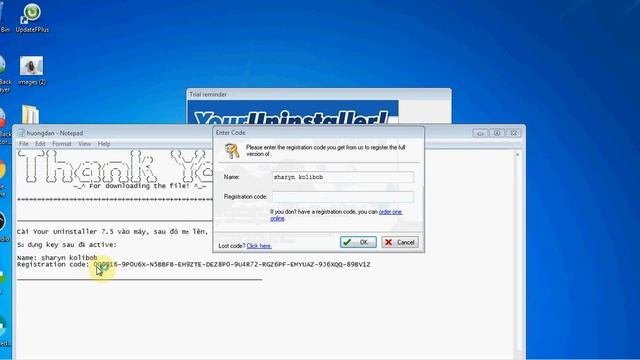This screenshot has width=640, height=360.
Task: Open the folder icon on the desktop
Action: [31, 115]
